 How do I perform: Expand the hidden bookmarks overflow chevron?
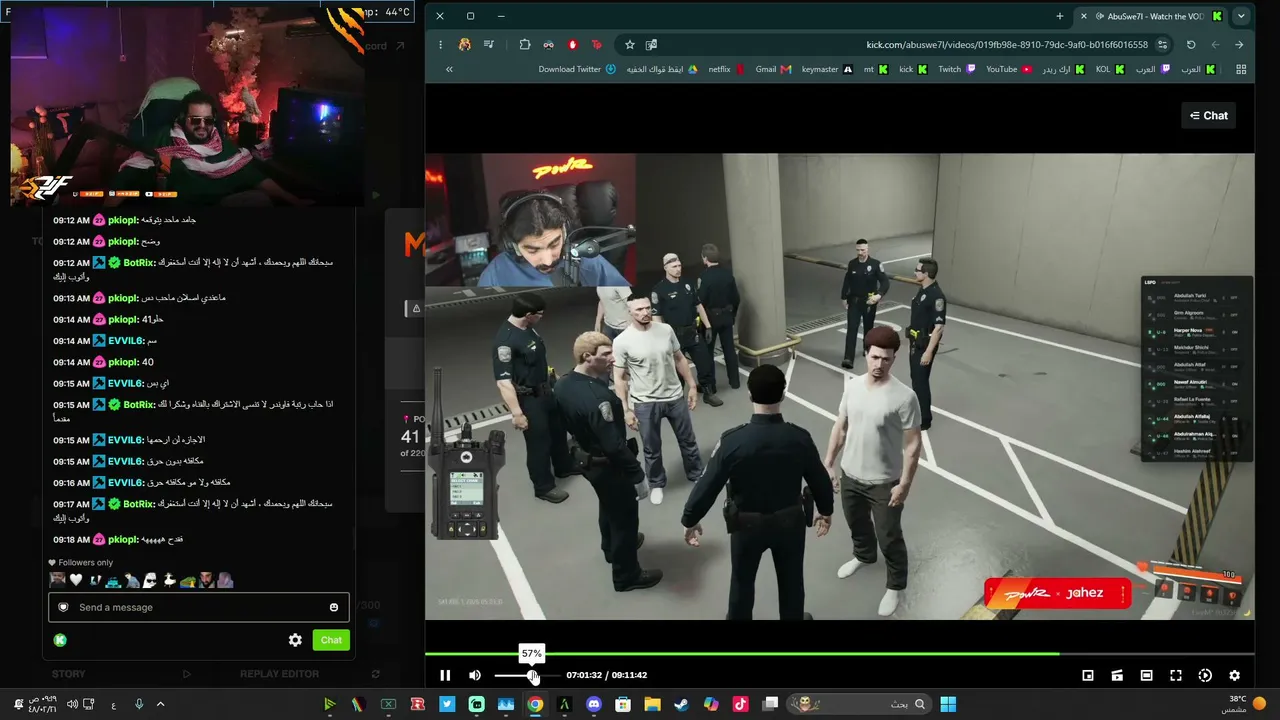point(449,69)
